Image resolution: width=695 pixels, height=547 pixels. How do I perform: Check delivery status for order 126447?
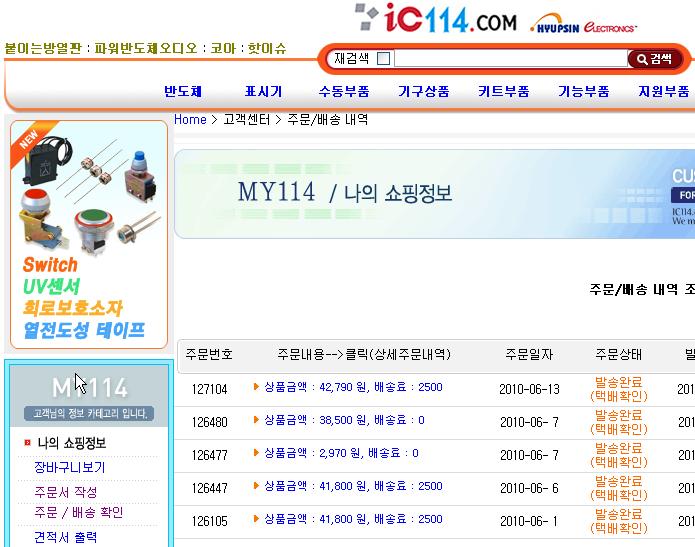[x=618, y=487]
